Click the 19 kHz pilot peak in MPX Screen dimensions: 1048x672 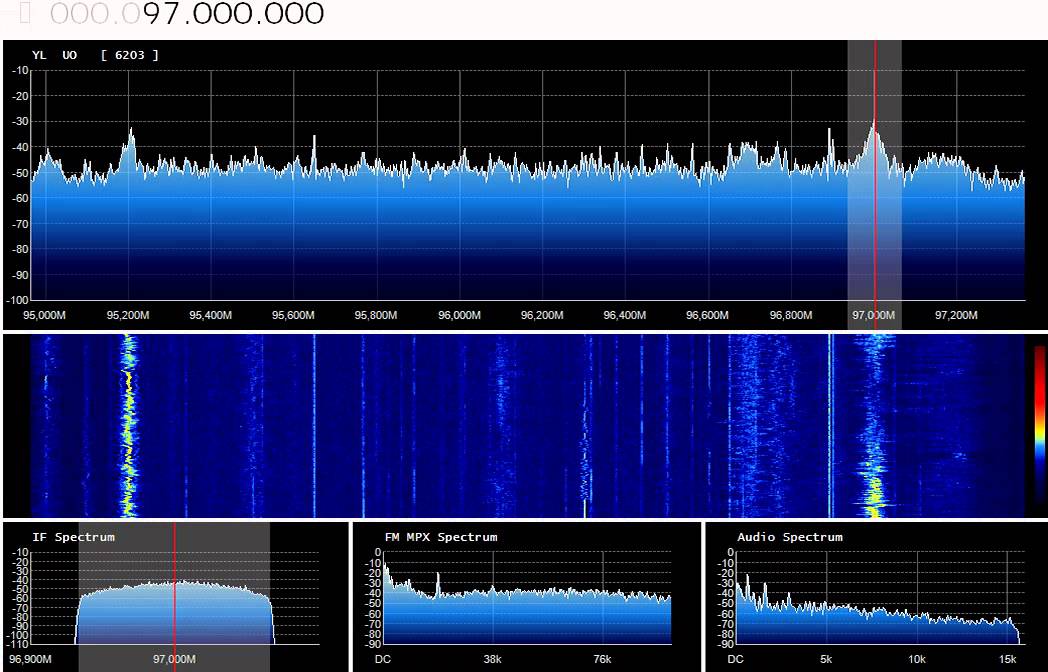(438, 583)
